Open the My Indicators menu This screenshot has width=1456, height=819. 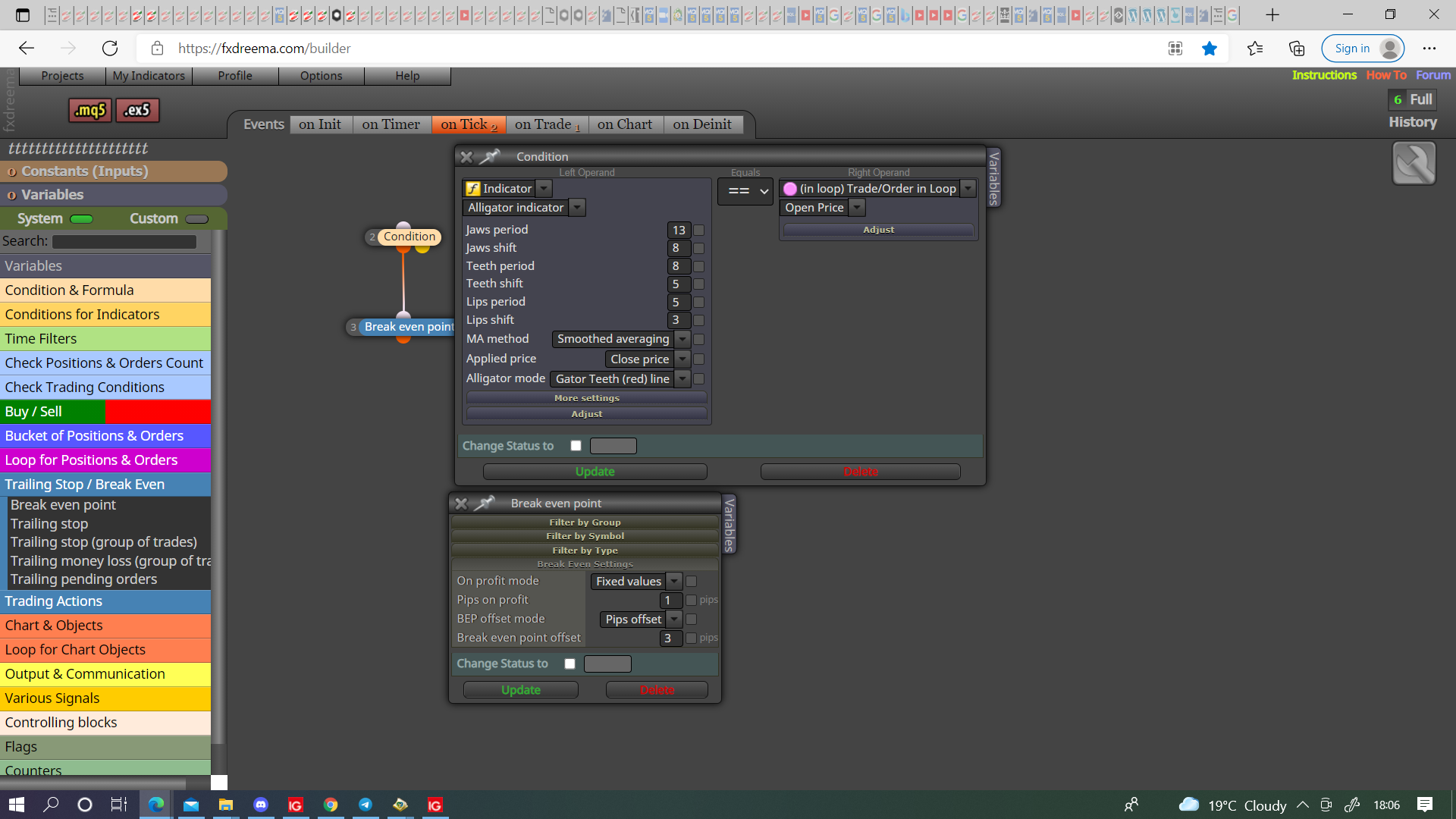149,76
